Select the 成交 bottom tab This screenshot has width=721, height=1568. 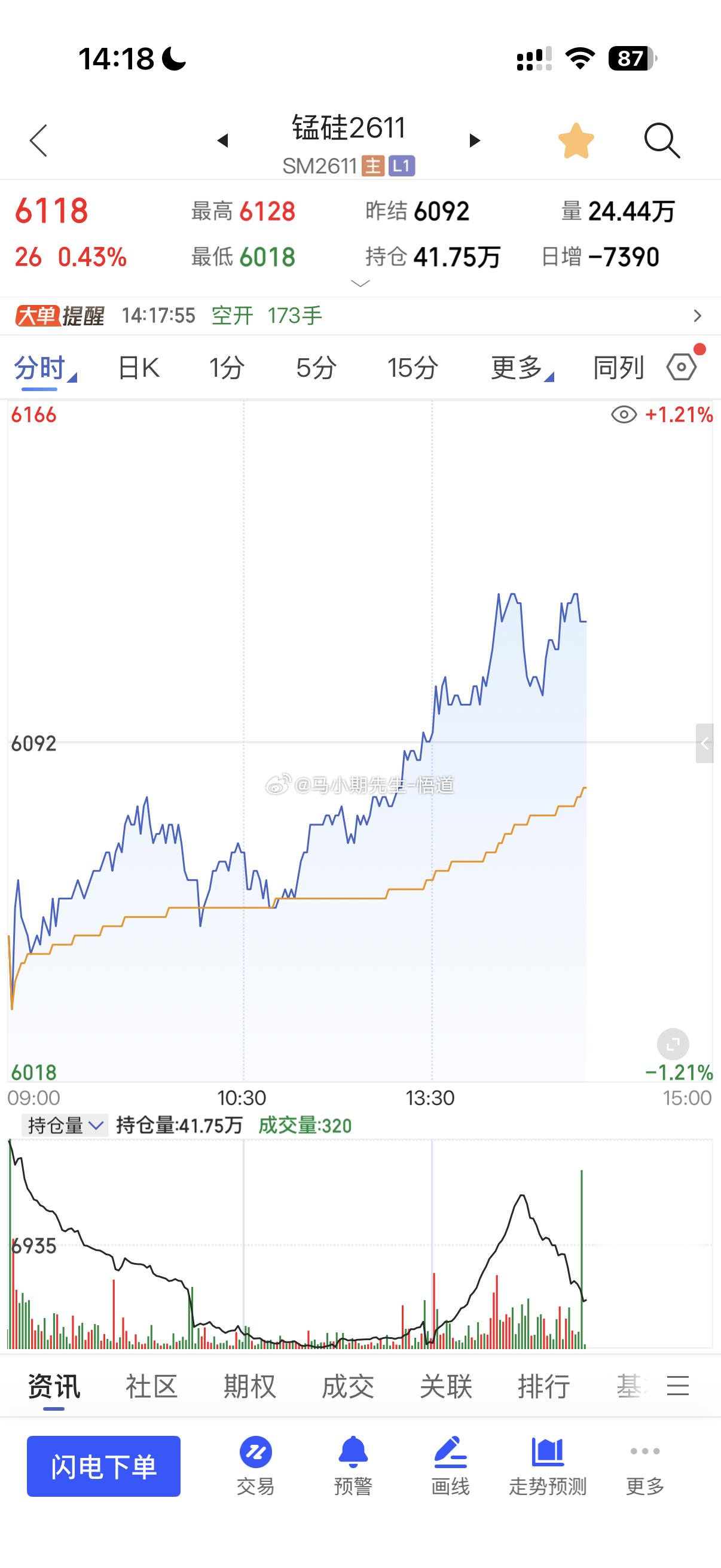348,1387
